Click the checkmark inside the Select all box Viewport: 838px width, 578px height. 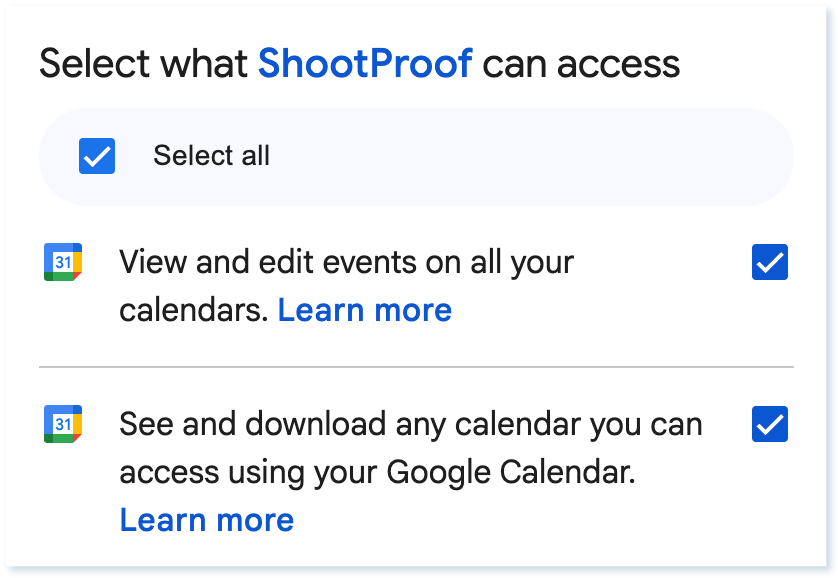[97, 156]
